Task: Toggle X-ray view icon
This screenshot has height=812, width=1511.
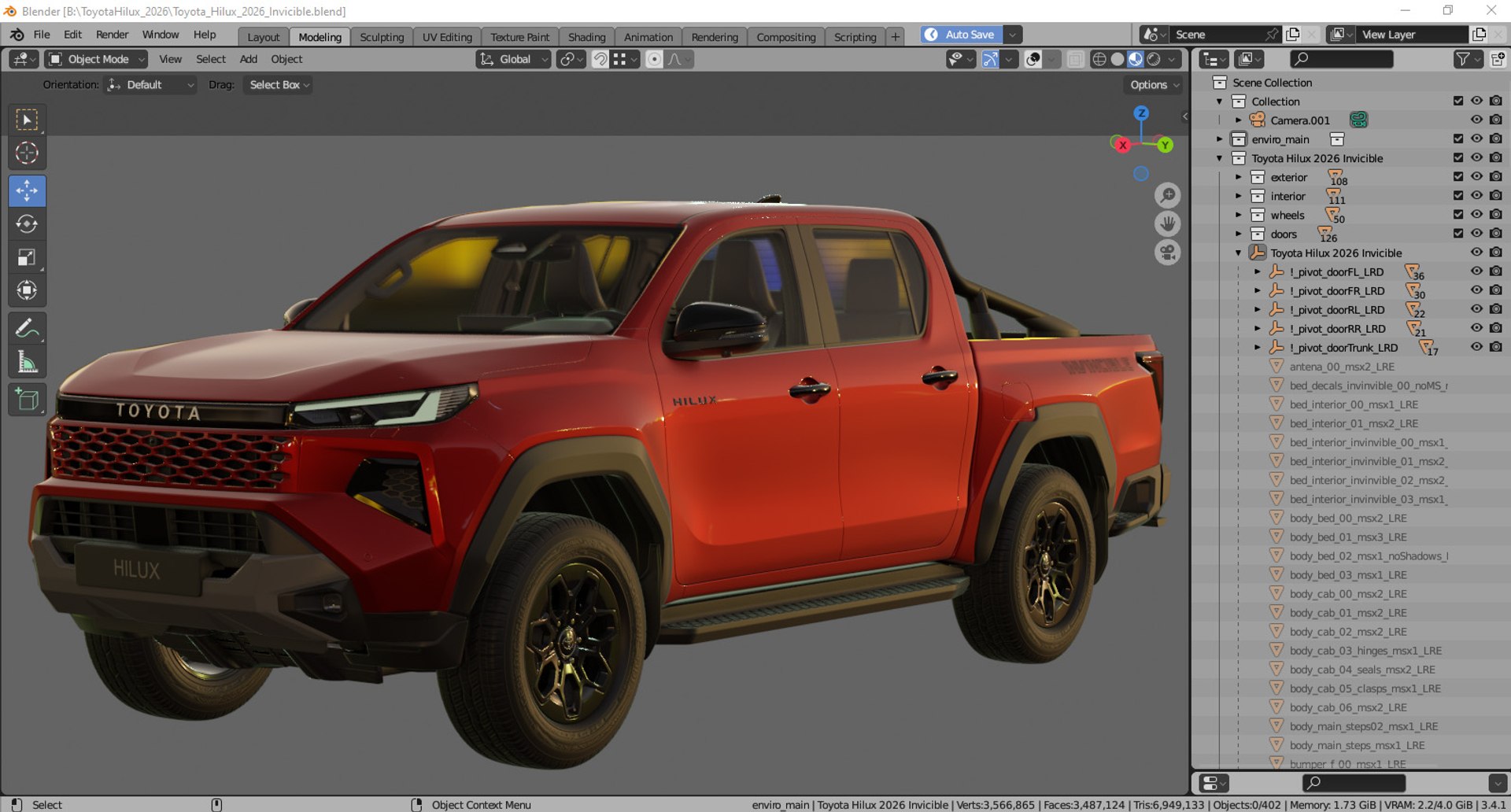Action: [x=1075, y=59]
